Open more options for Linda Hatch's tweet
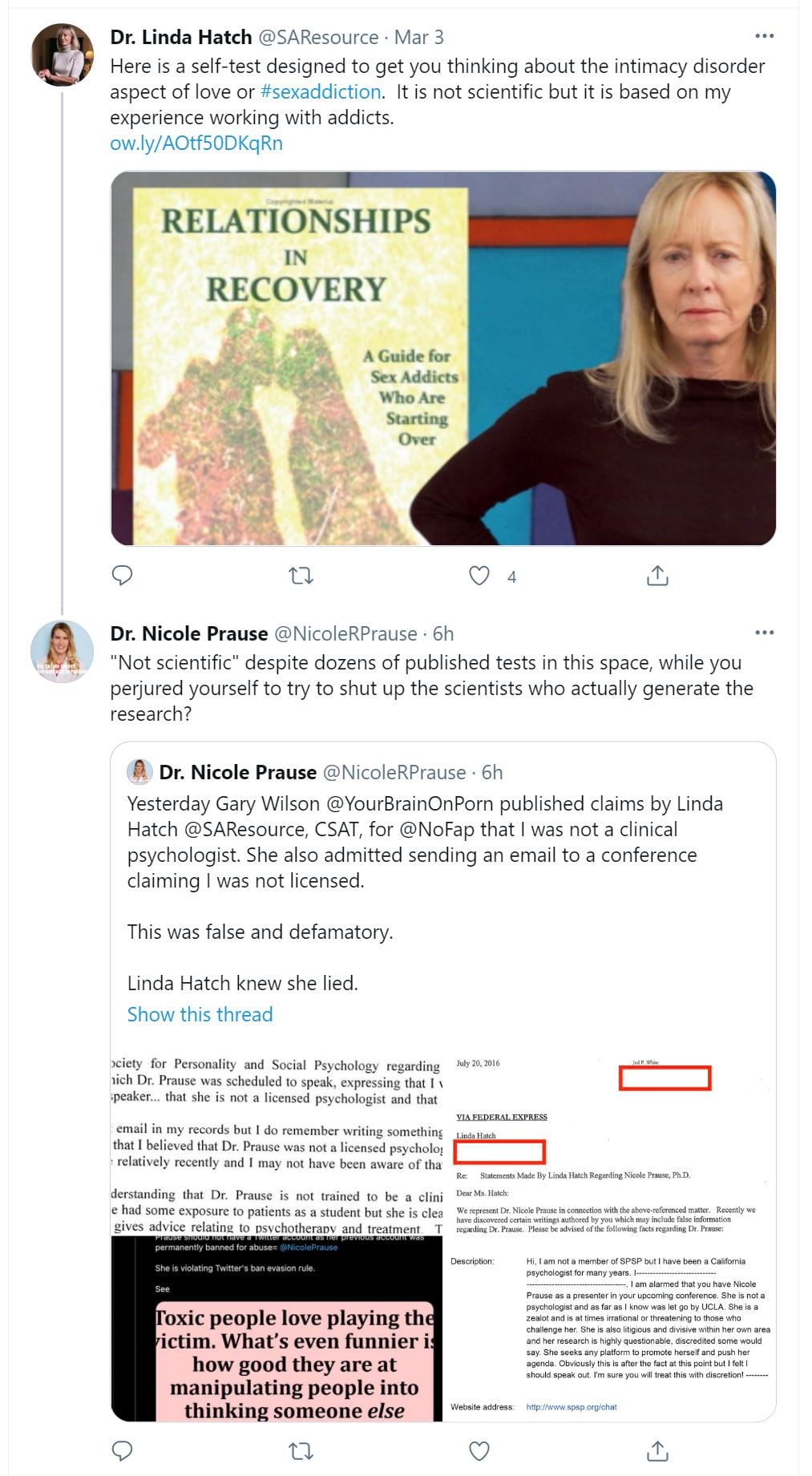The height and width of the screenshot is (1476, 812). pos(765,36)
